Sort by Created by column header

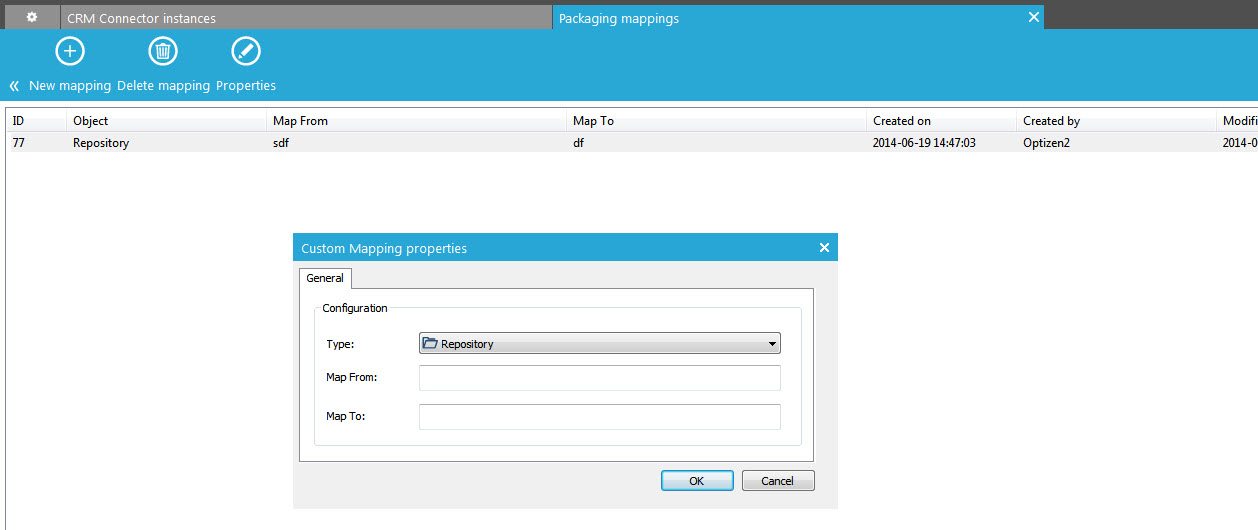point(1051,121)
